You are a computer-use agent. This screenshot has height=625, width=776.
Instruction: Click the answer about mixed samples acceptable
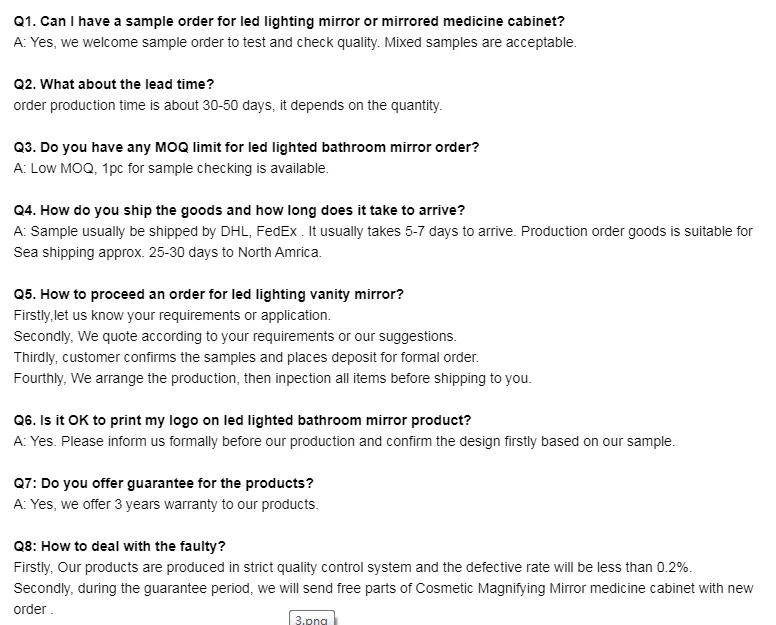(295, 43)
